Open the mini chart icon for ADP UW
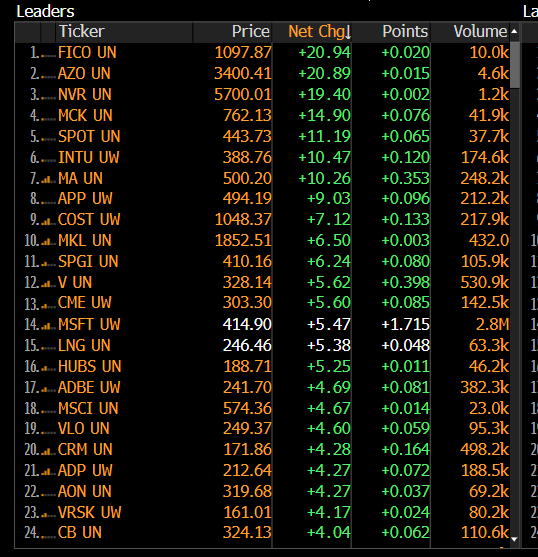 47,472
